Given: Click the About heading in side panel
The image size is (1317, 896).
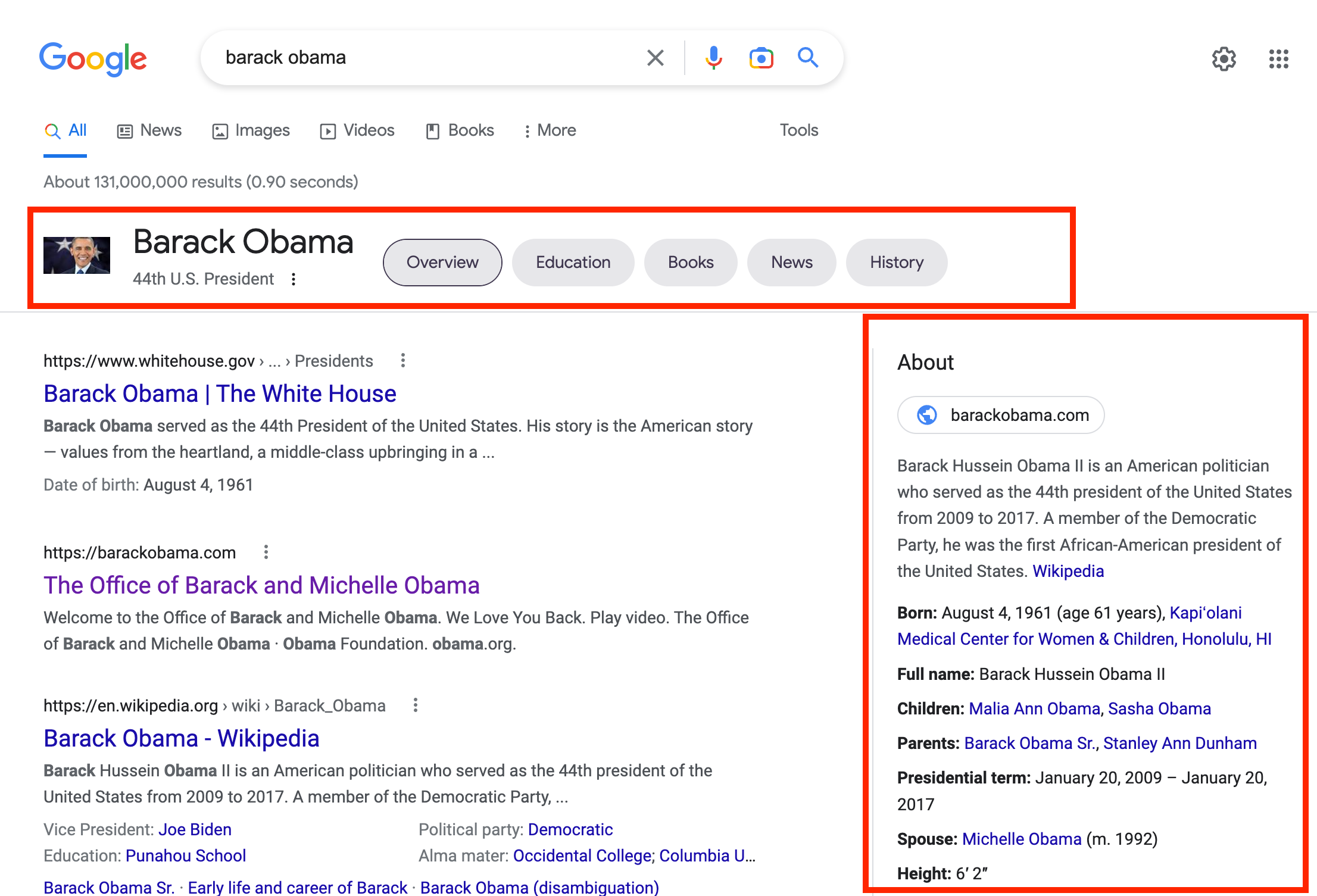Looking at the screenshot, I should [x=925, y=362].
